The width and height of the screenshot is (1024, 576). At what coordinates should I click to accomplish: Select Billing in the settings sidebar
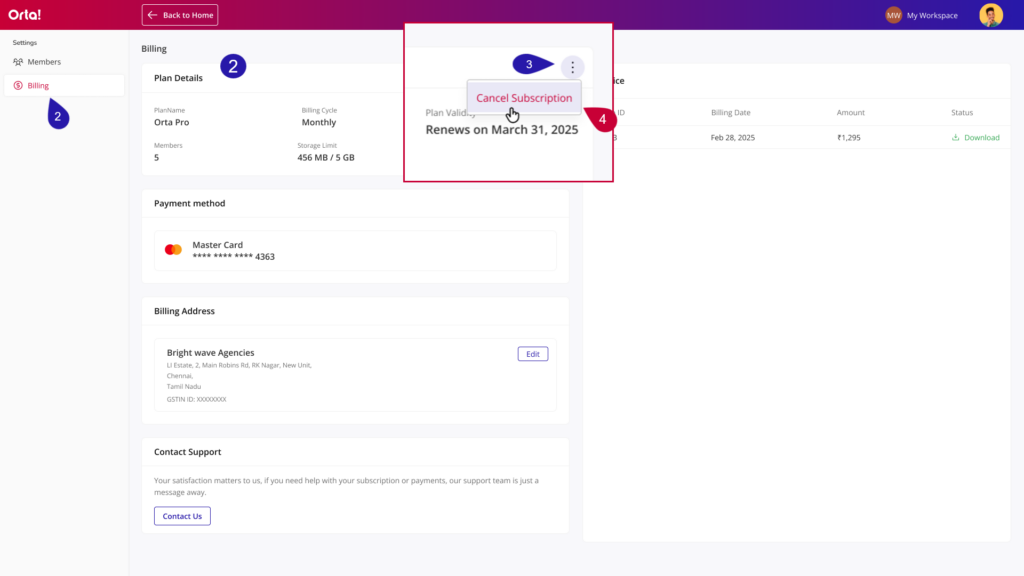[38, 86]
